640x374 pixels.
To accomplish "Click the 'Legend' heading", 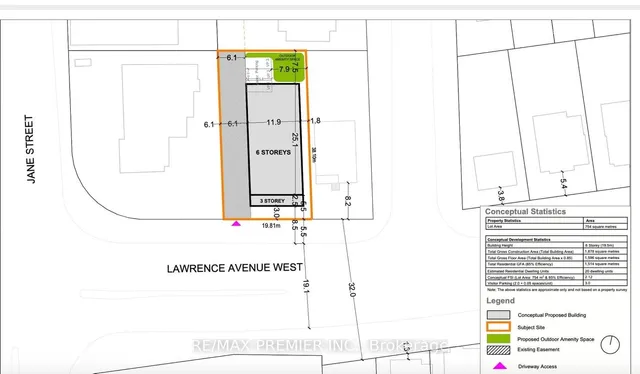I will (x=500, y=301).
